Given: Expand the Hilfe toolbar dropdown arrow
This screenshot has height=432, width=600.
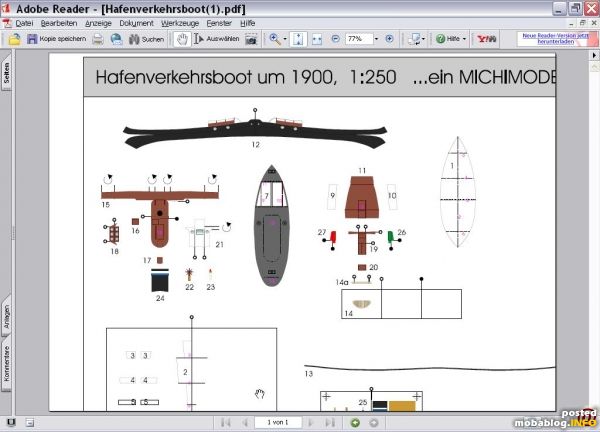Looking at the screenshot, I should coord(464,39).
